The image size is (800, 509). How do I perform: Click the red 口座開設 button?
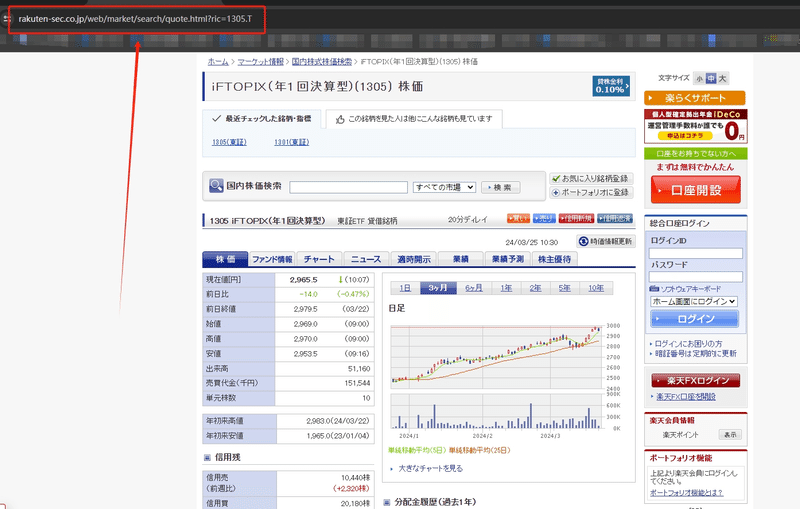coord(695,190)
